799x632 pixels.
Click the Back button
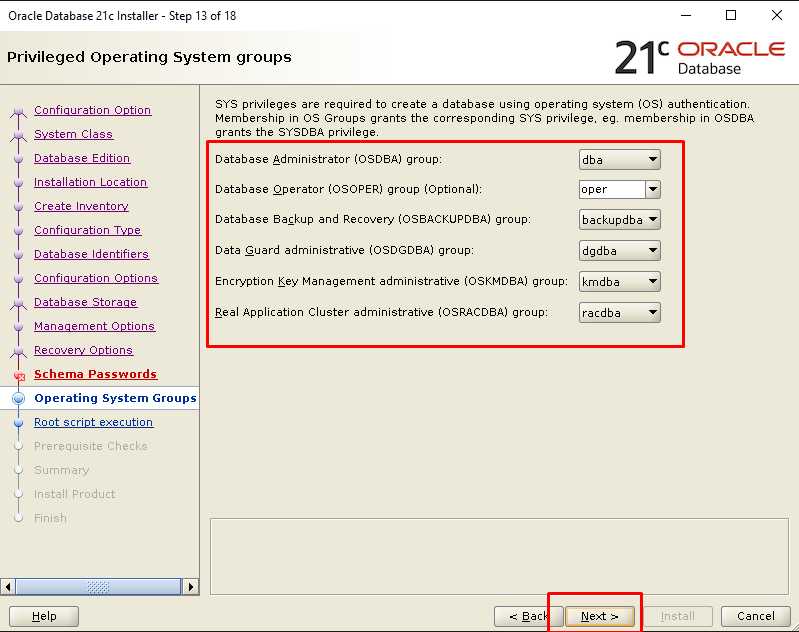tap(528, 616)
